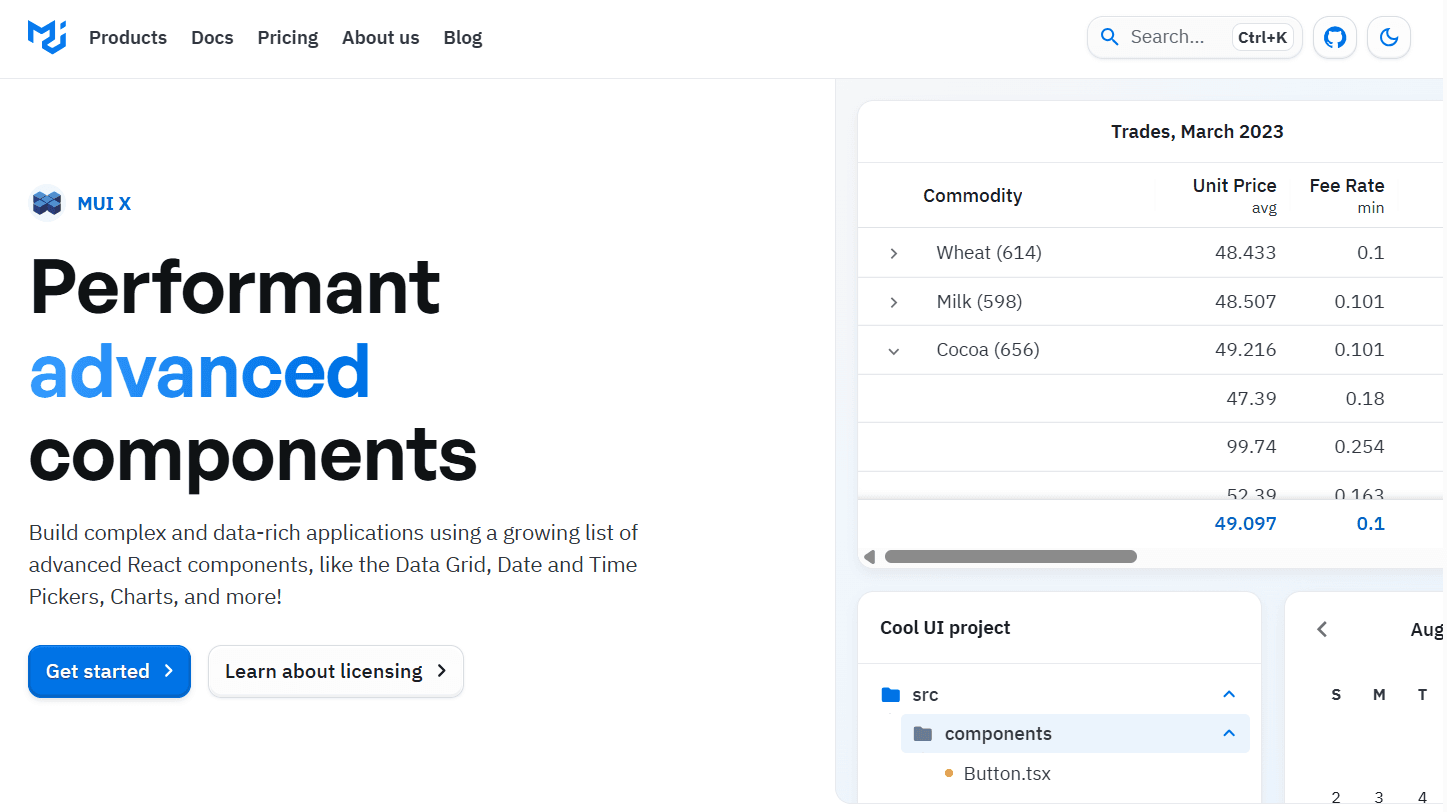Click the Fee Rate column header
The width and height of the screenshot is (1447, 812).
(1346, 195)
